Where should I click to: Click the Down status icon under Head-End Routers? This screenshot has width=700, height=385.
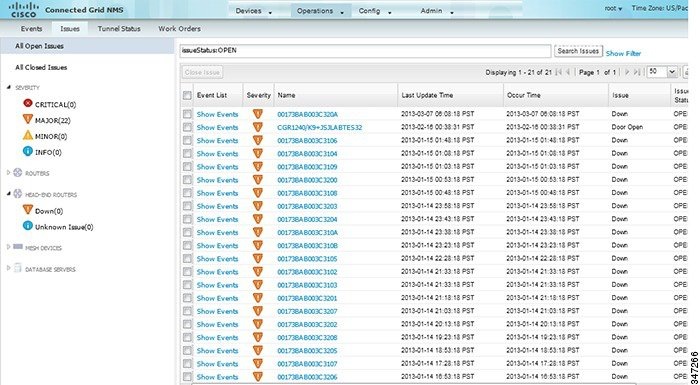[28, 210]
